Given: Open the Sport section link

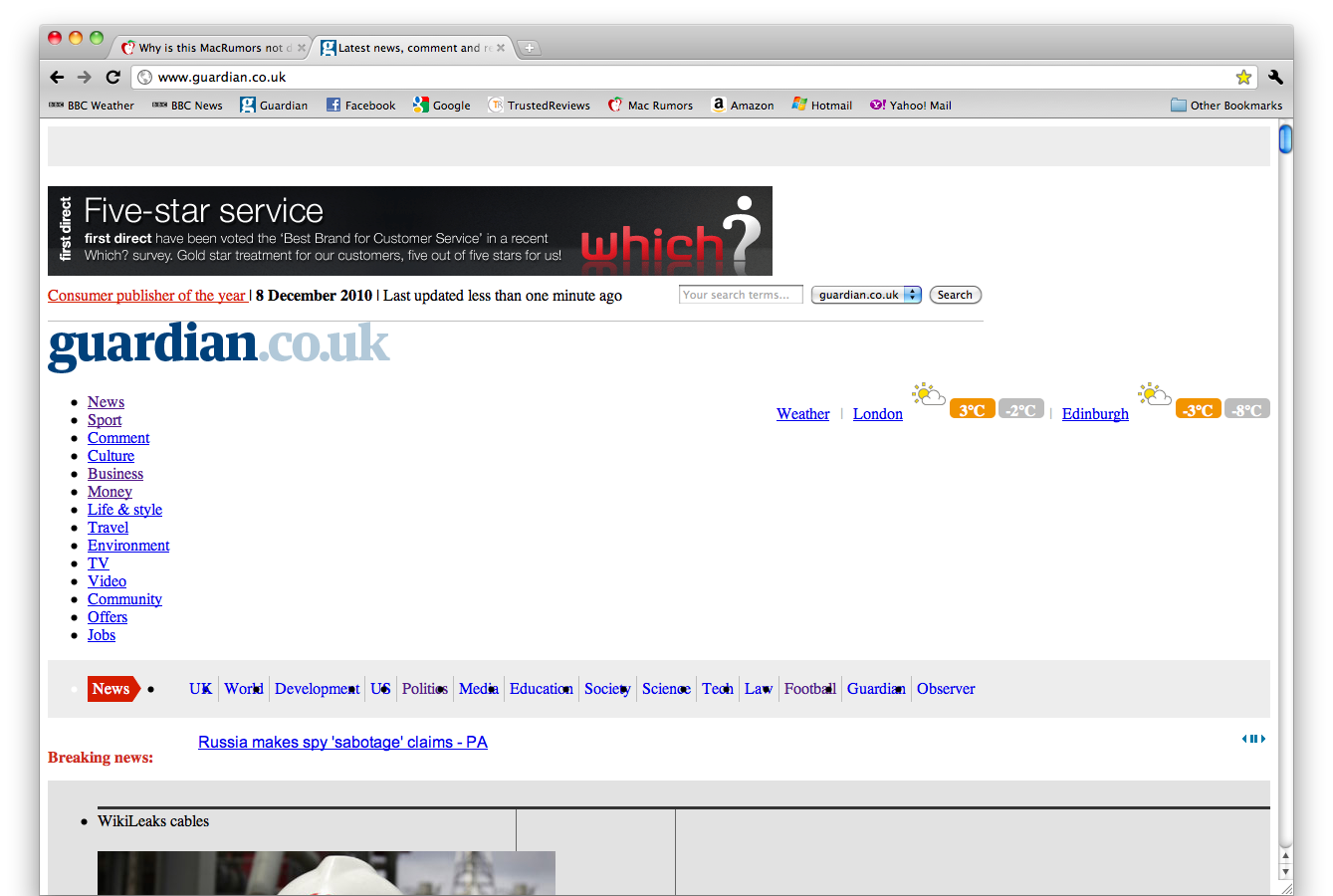Looking at the screenshot, I should 105,420.
